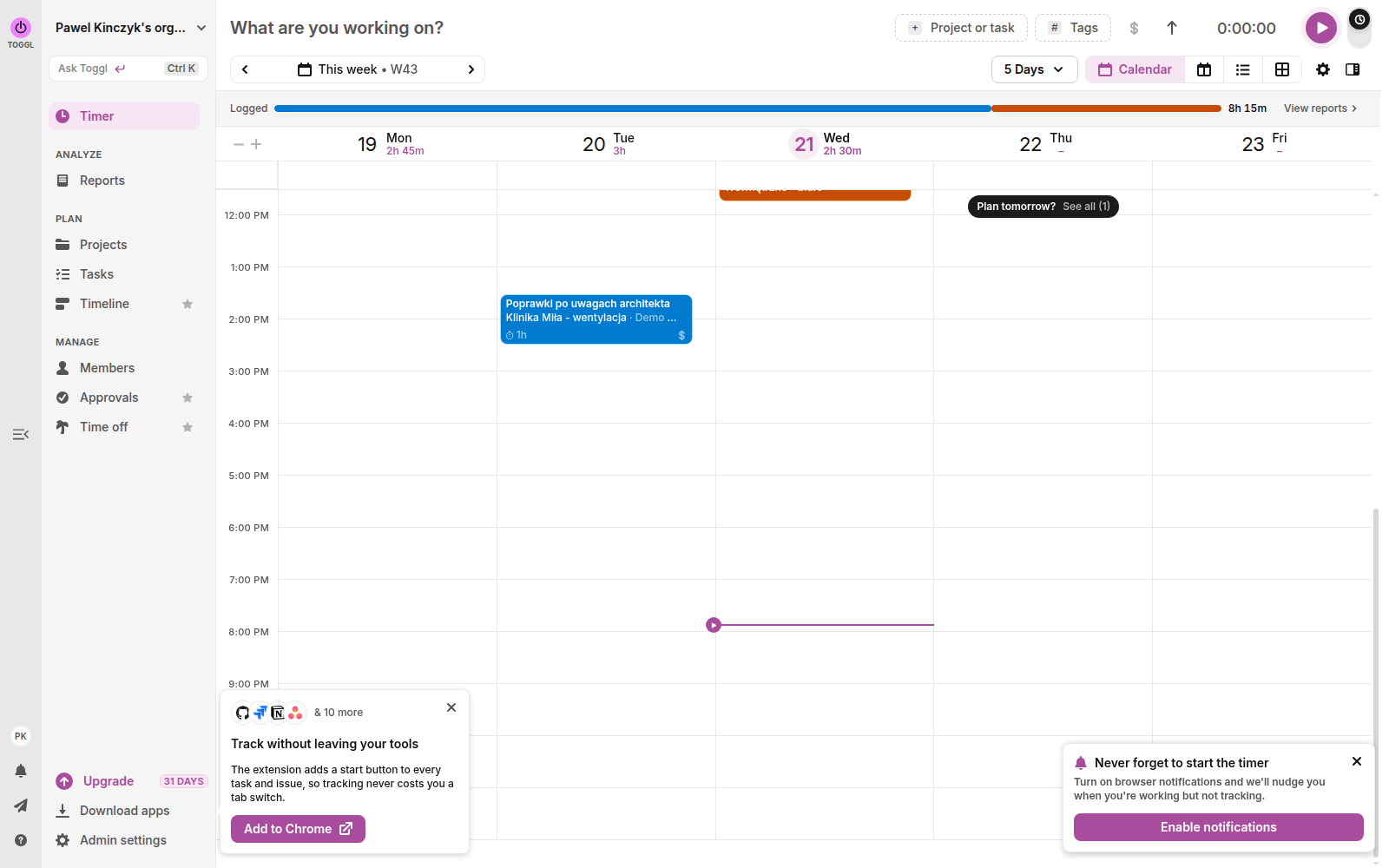The width and height of the screenshot is (1389, 868).
Task: Favorite the Approvals item star
Action: click(188, 398)
